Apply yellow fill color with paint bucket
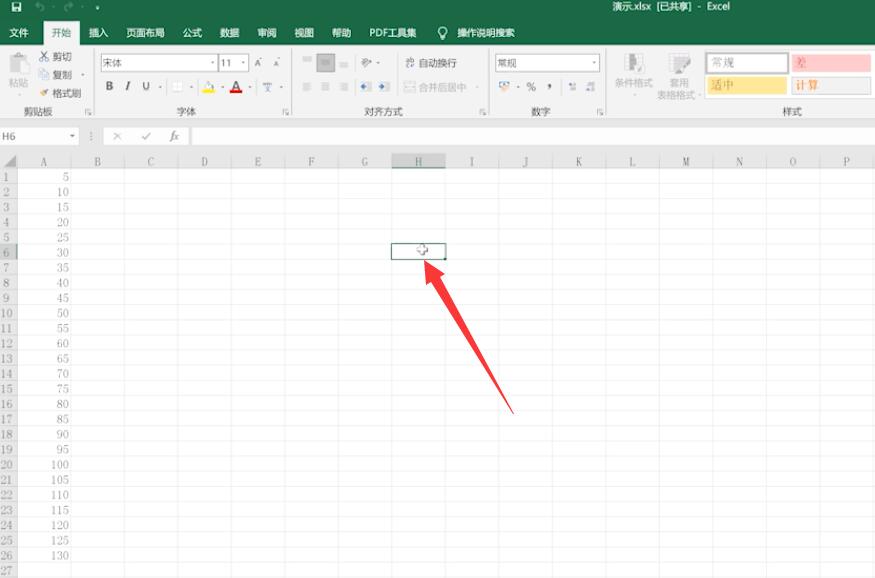The height and width of the screenshot is (578, 875). click(209, 87)
